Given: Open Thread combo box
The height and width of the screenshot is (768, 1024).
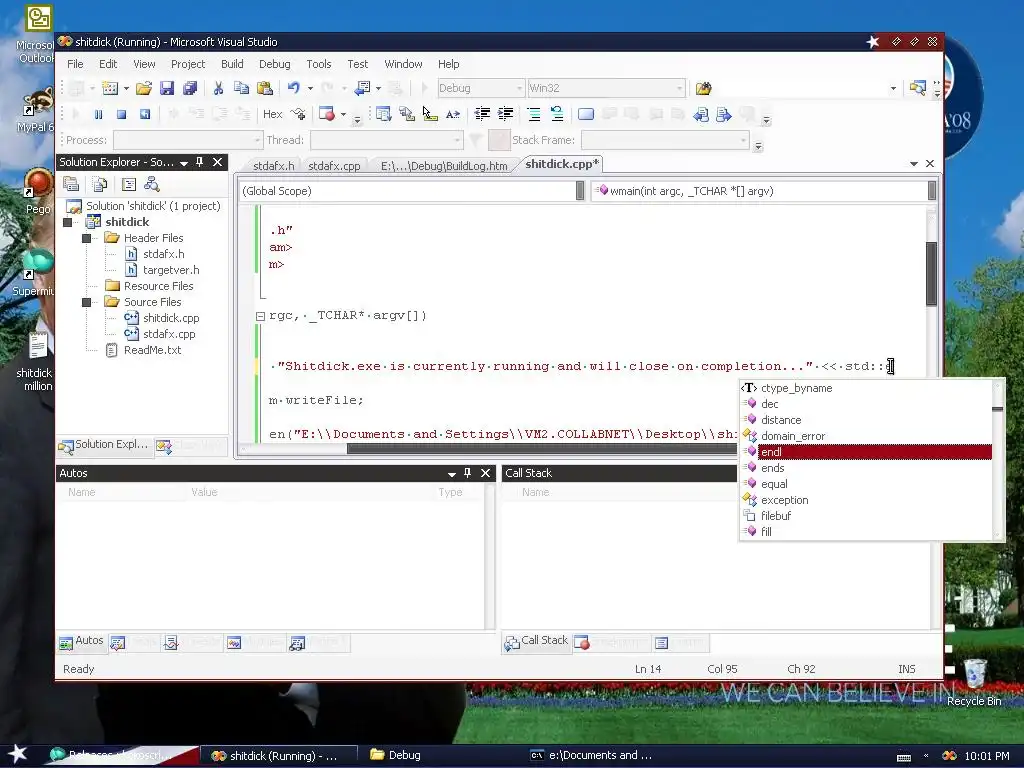Looking at the screenshot, I should click(x=387, y=140).
